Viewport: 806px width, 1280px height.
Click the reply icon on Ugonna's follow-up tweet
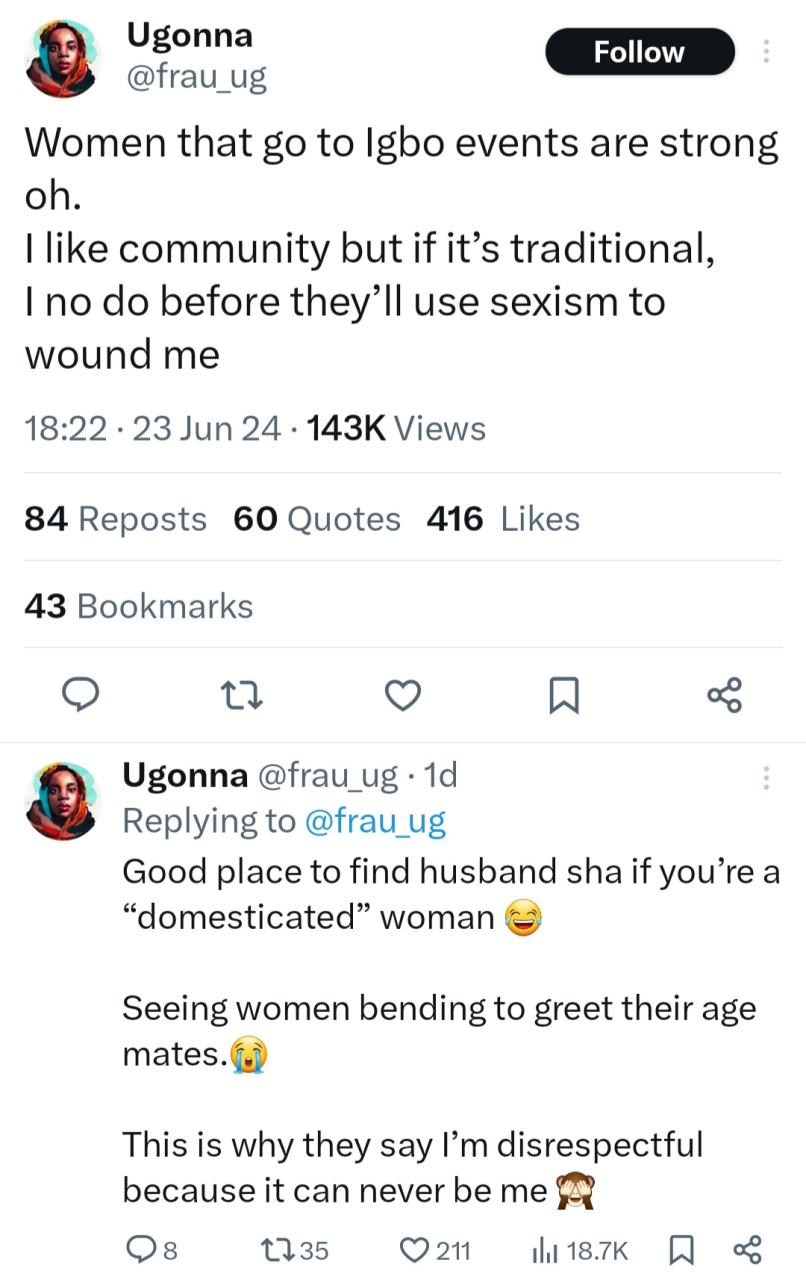click(143, 1248)
